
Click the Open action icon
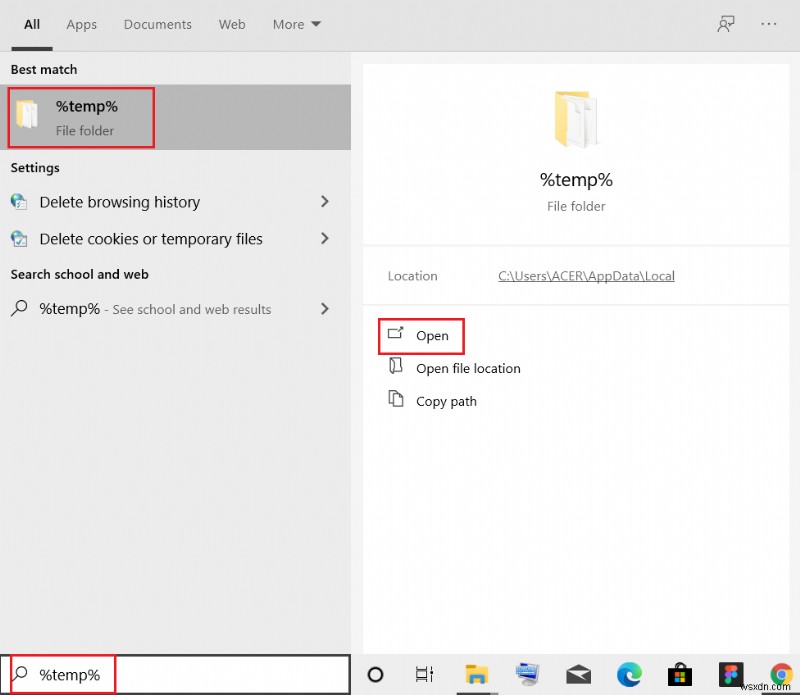coord(395,333)
